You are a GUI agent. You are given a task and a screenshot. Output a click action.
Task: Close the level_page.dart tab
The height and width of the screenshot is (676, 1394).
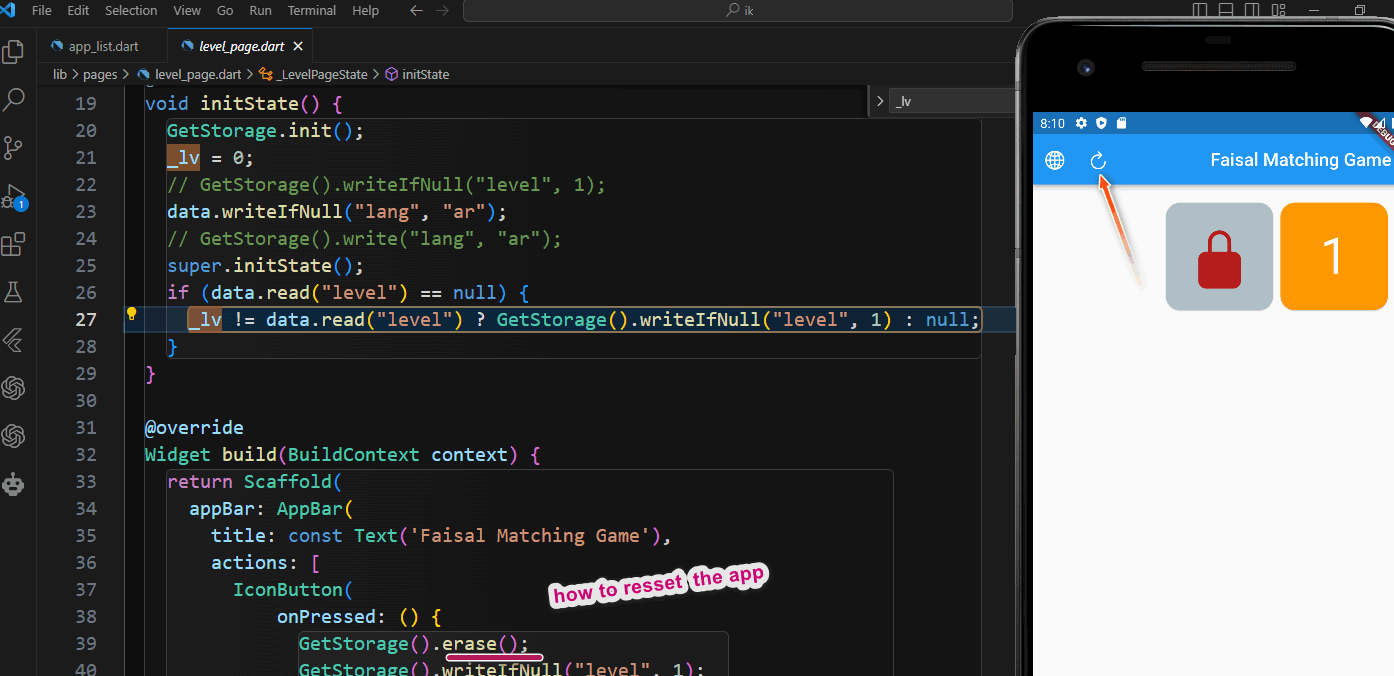point(297,45)
